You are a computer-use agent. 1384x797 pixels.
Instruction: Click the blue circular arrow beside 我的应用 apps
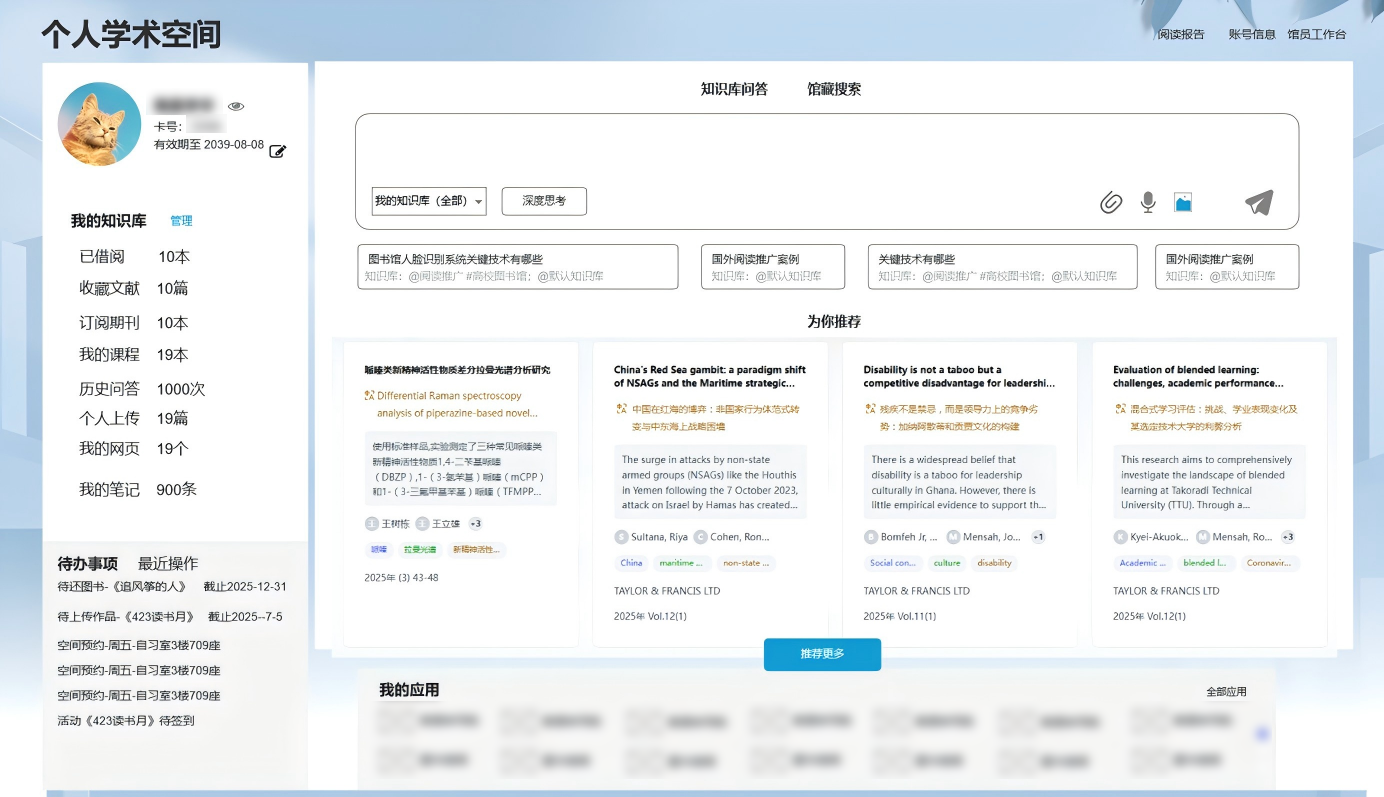[x=1264, y=733]
